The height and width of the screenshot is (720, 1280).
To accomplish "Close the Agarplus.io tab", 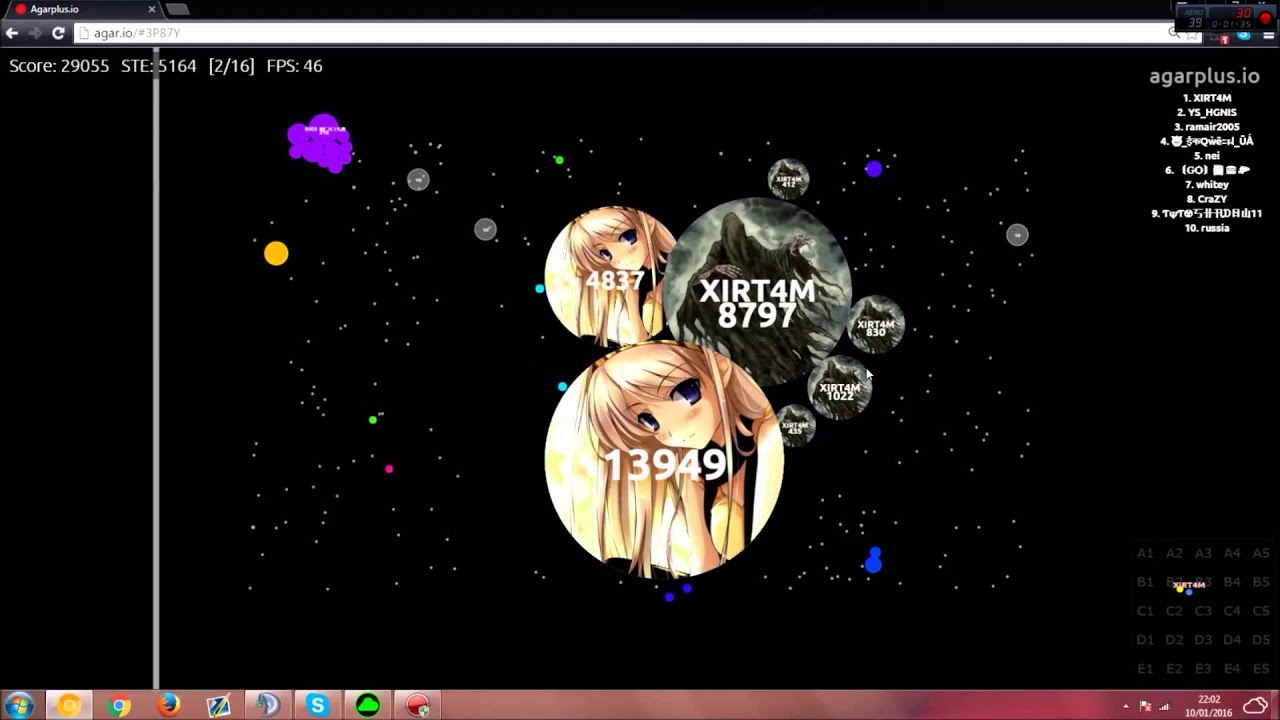I will point(152,9).
